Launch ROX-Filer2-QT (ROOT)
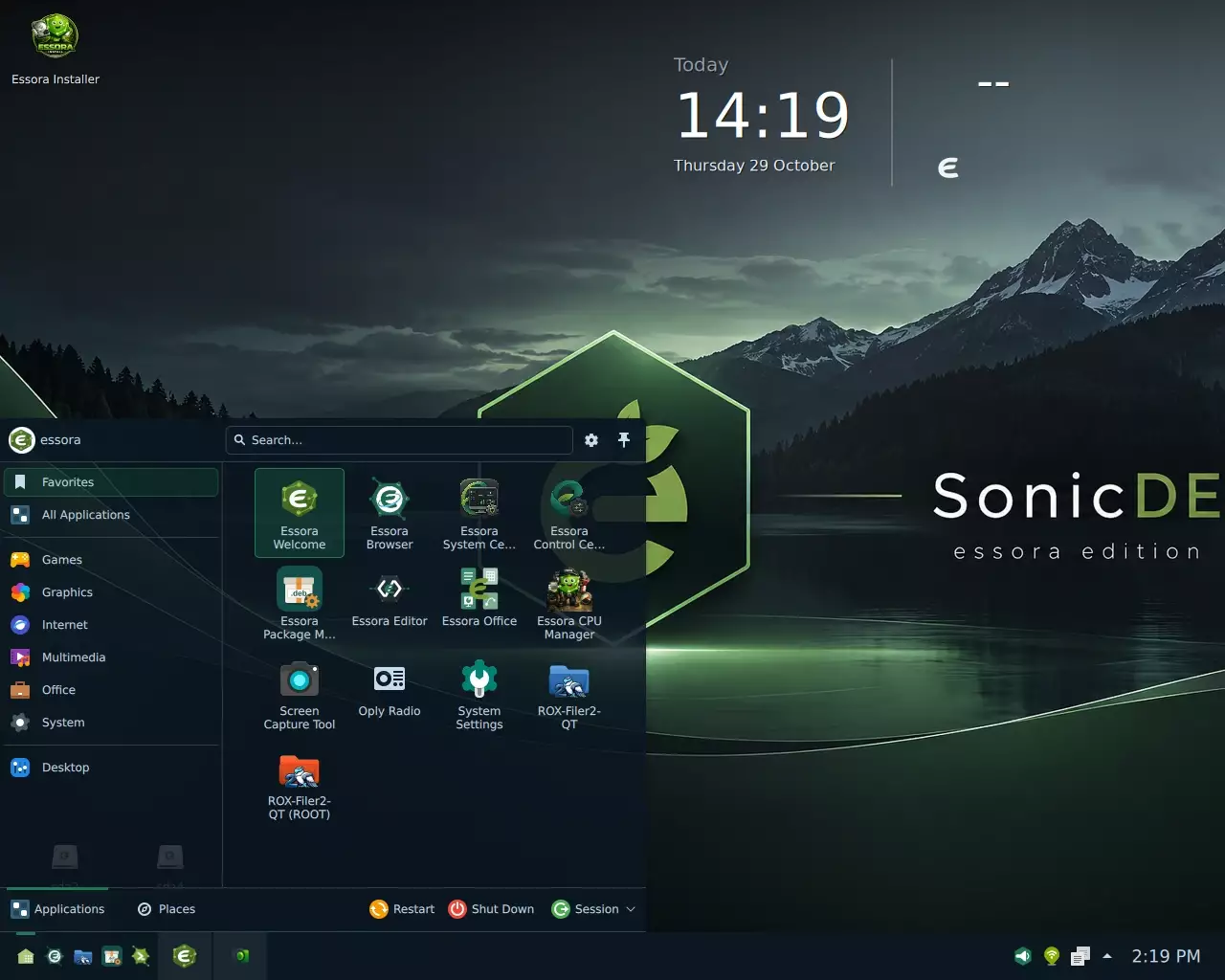Screen dimensions: 1225x980 click(x=300, y=783)
